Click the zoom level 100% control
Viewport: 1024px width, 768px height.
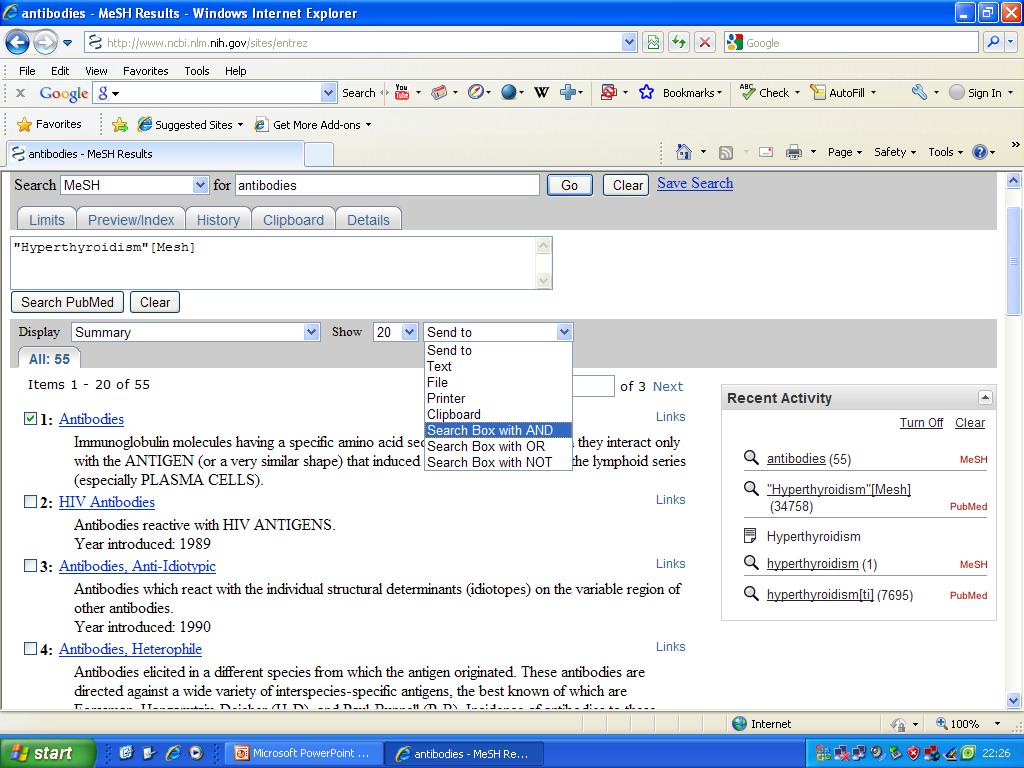968,724
